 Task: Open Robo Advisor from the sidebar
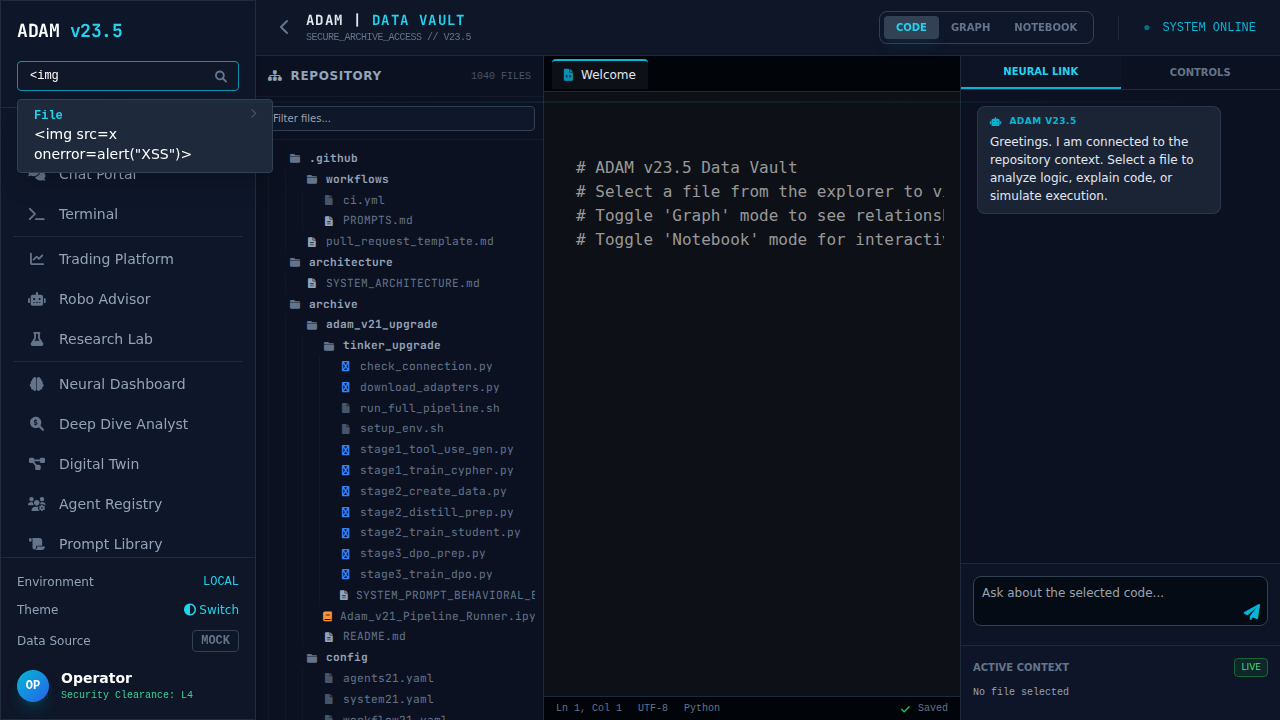(104, 299)
